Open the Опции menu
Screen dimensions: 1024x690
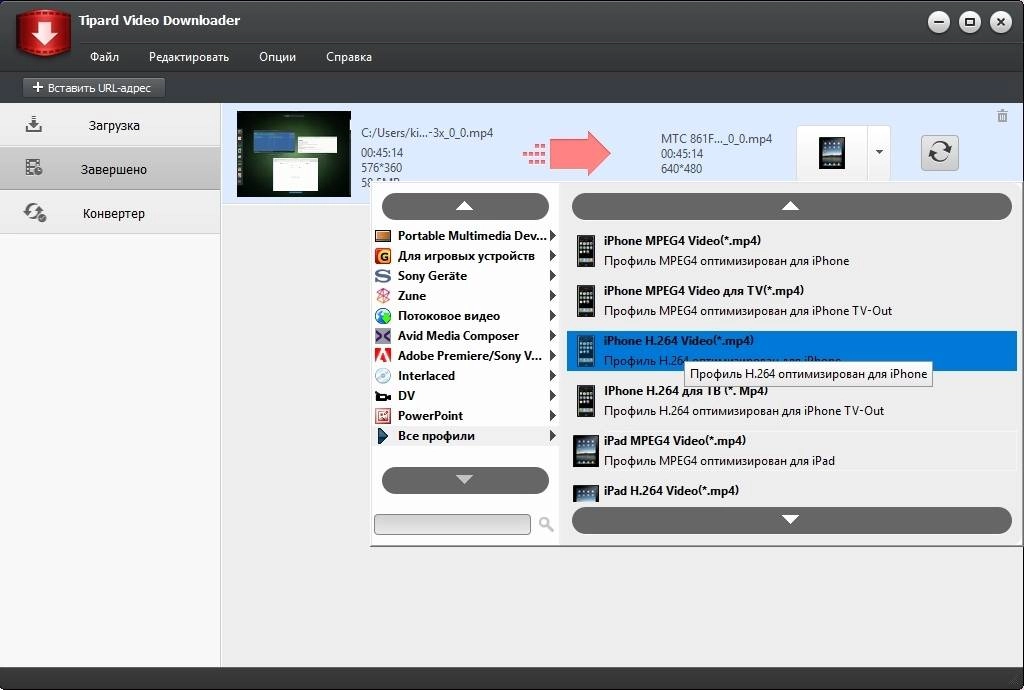pos(277,57)
